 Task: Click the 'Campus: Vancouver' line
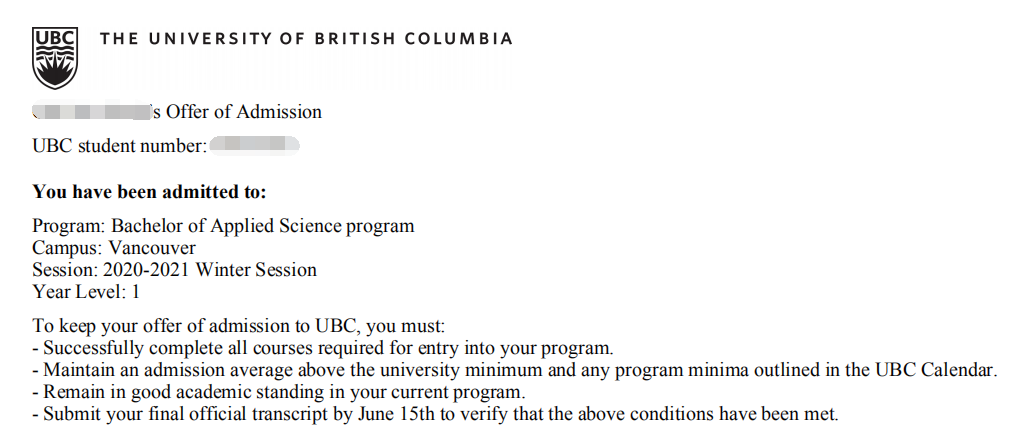(114, 248)
